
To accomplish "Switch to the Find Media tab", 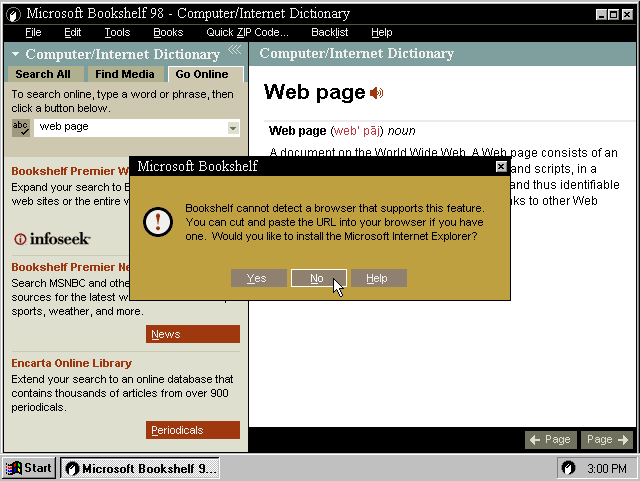I will click(125, 74).
